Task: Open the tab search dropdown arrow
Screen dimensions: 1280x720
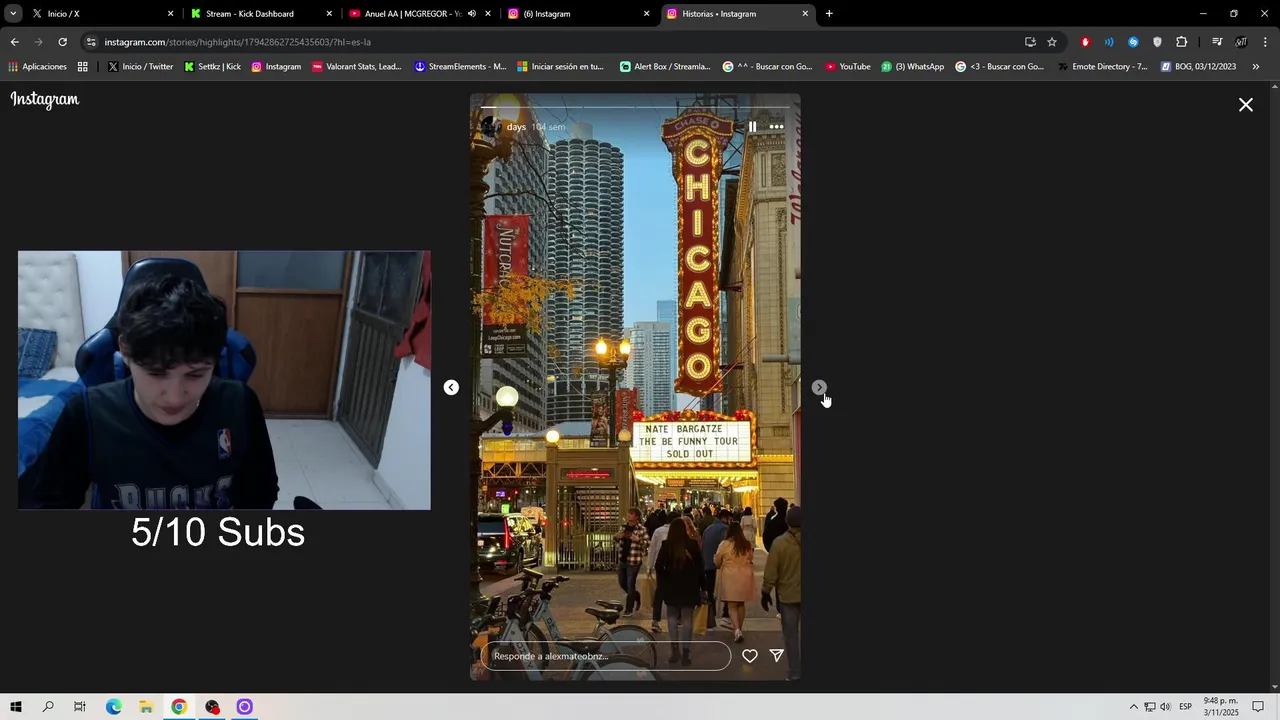Action: pos(13,14)
